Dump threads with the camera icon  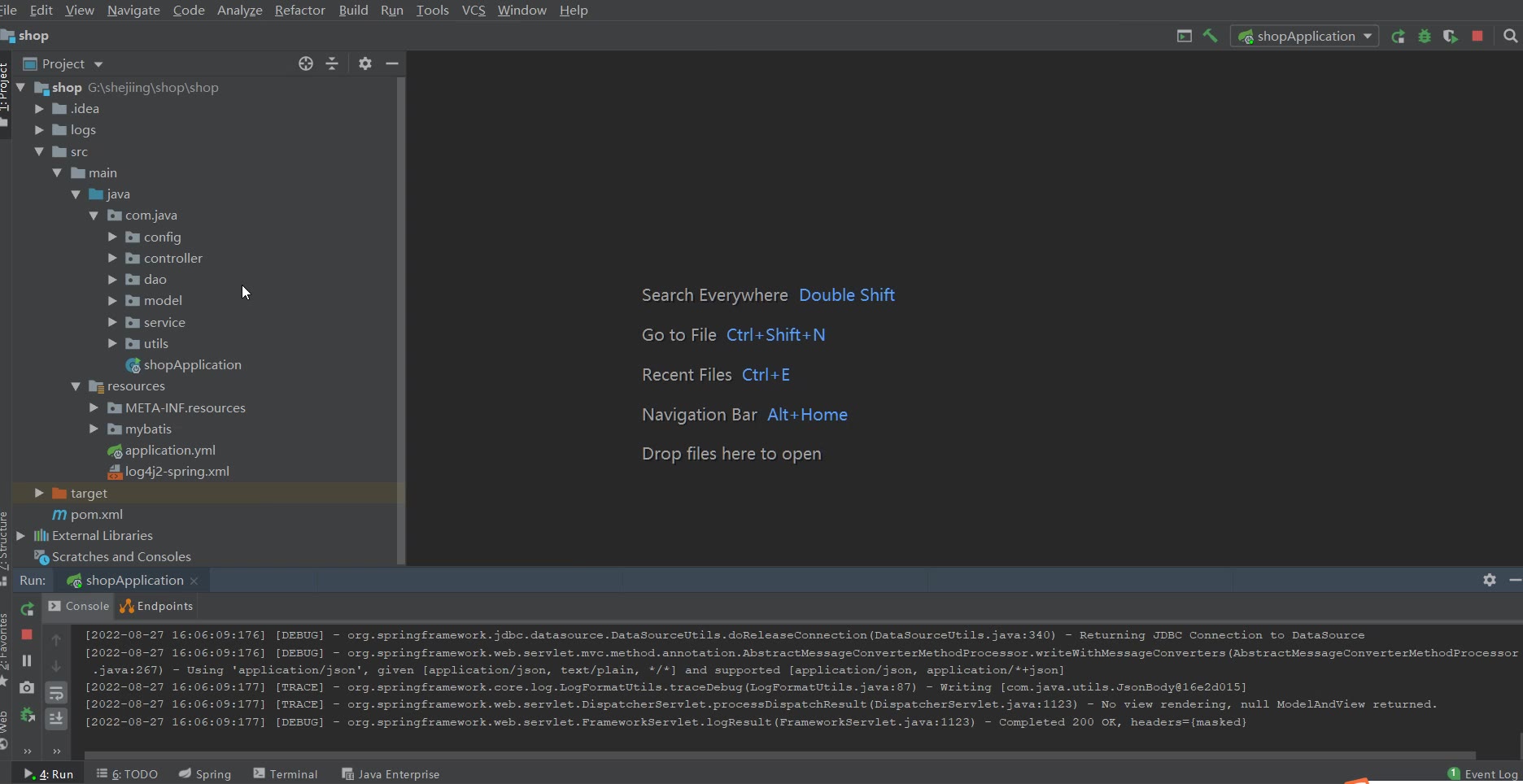(x=27, y=688)
